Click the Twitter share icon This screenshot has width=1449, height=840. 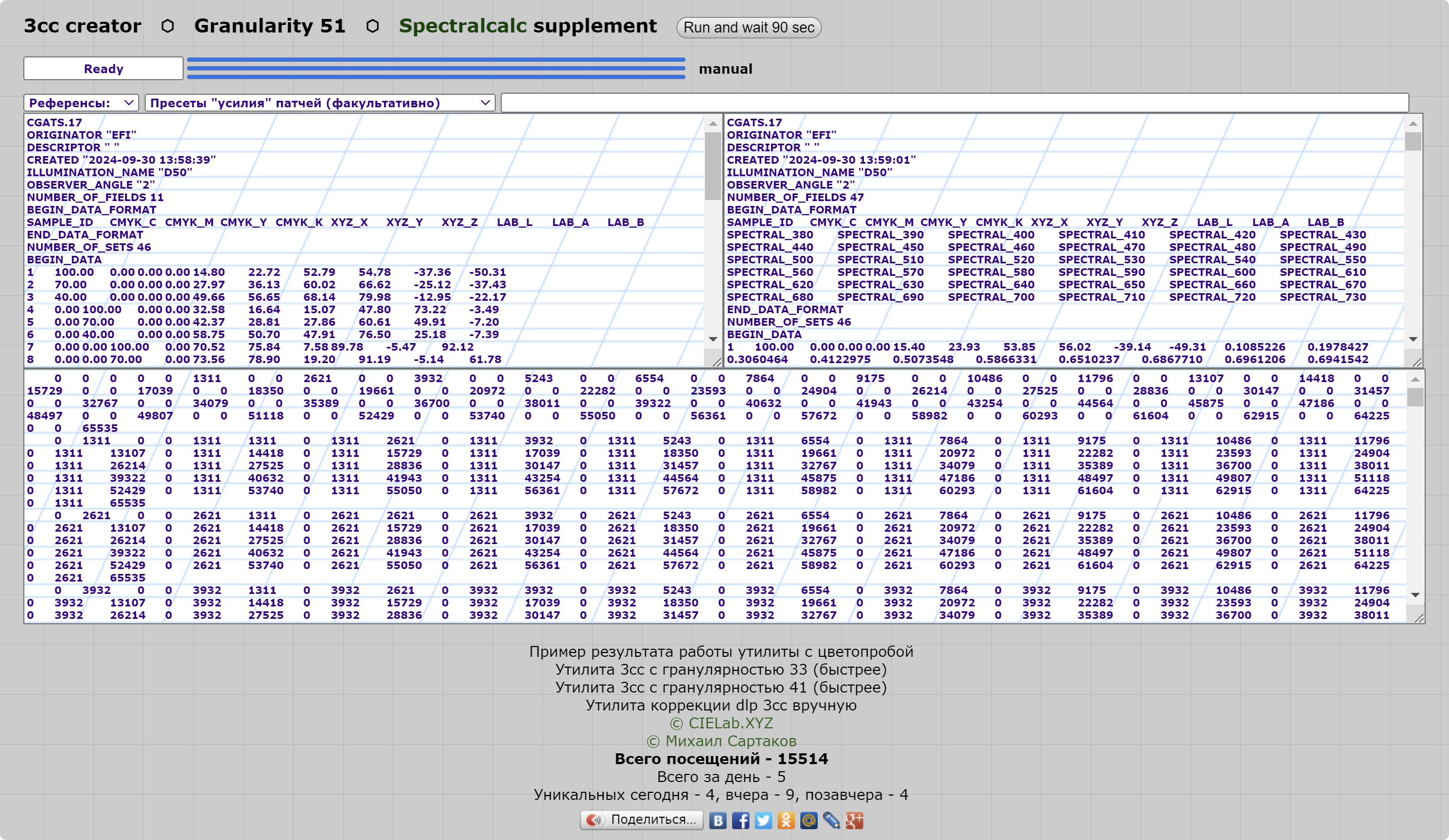coord(763,820)
